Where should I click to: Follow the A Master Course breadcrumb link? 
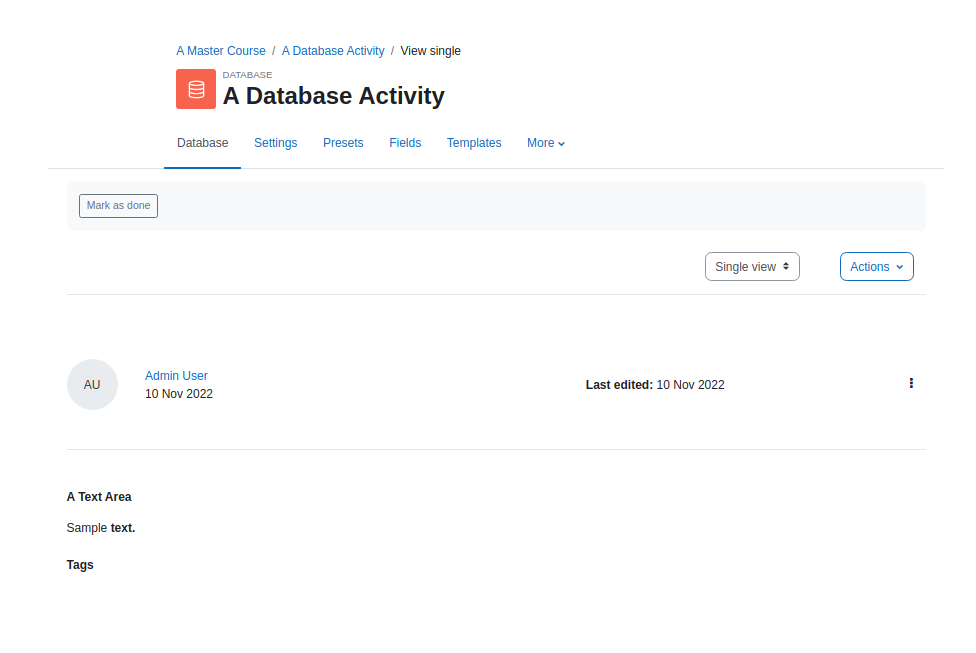point(221,51)
